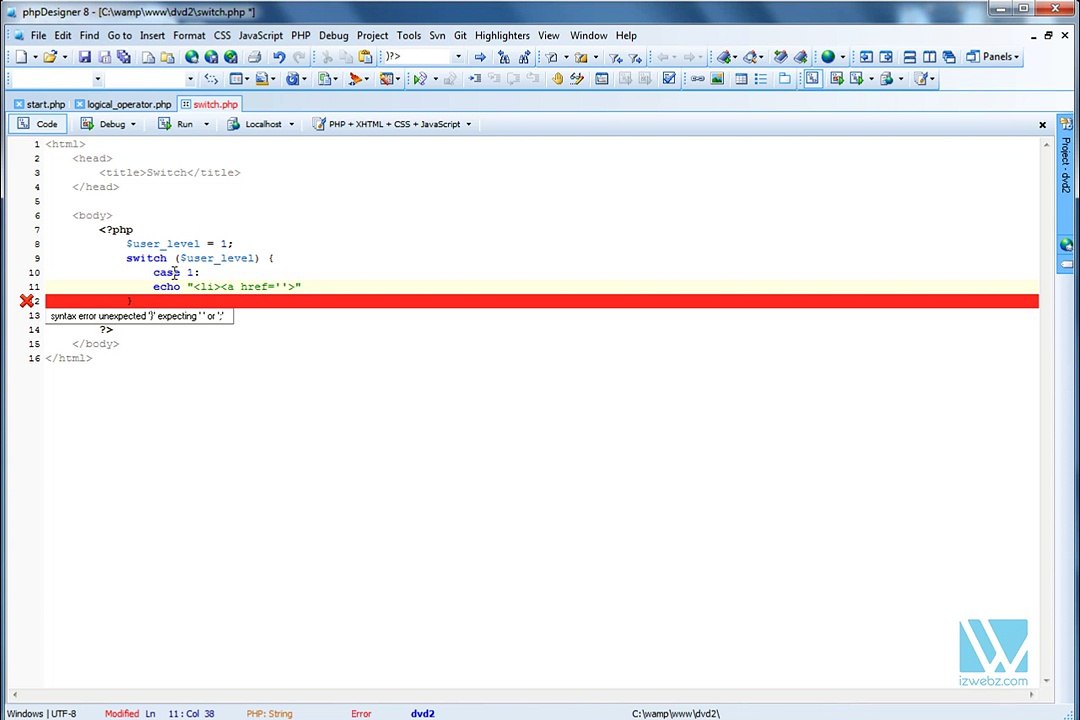Screen dimensions: 1080x720
Task: Click the syntax error tooltip message
Action: pyautogui.click(x=139, y=316)
